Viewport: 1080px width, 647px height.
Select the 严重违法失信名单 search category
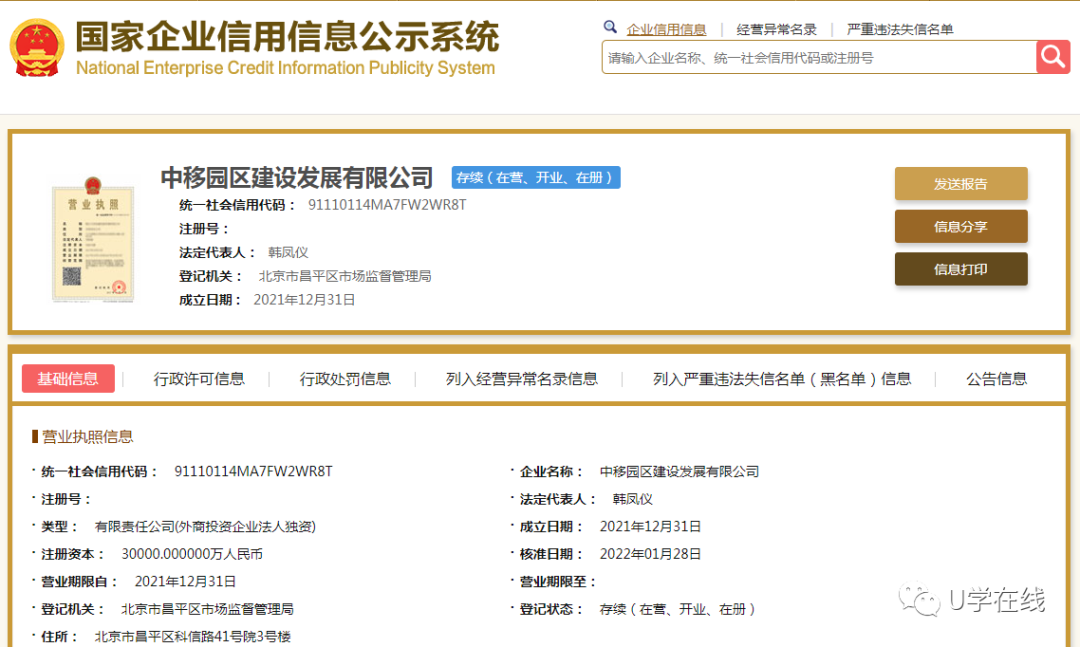(900, 30)
